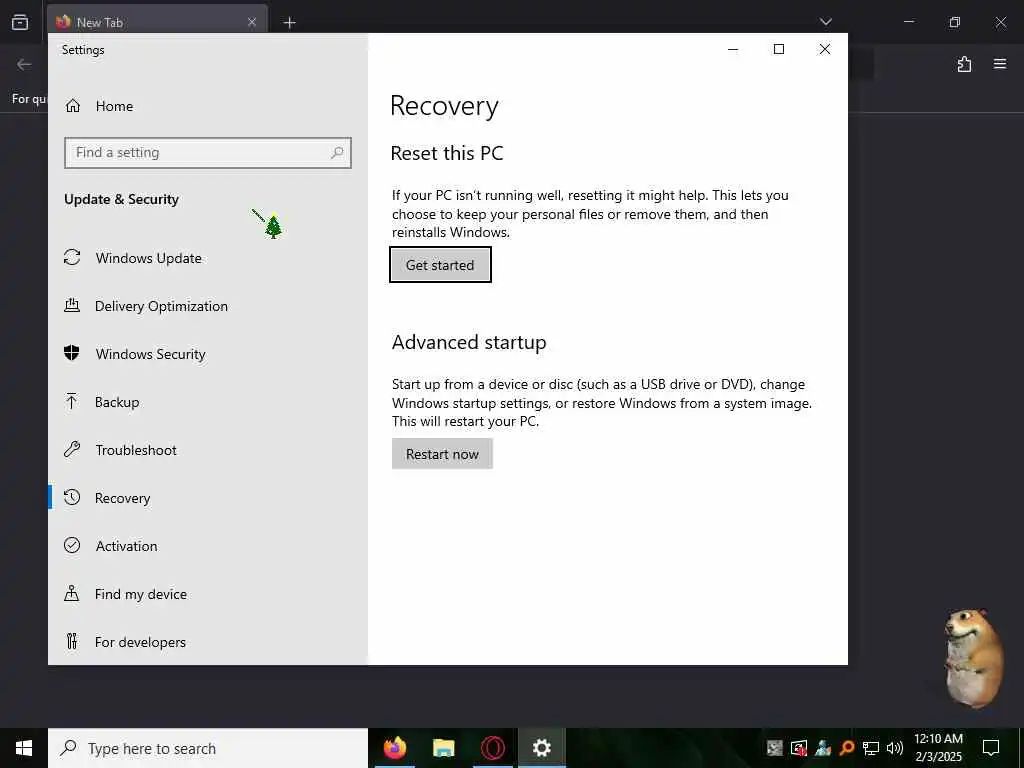Open the browser extensions puzzle icon
The image size is (1024, 768).
coord(964,64)
